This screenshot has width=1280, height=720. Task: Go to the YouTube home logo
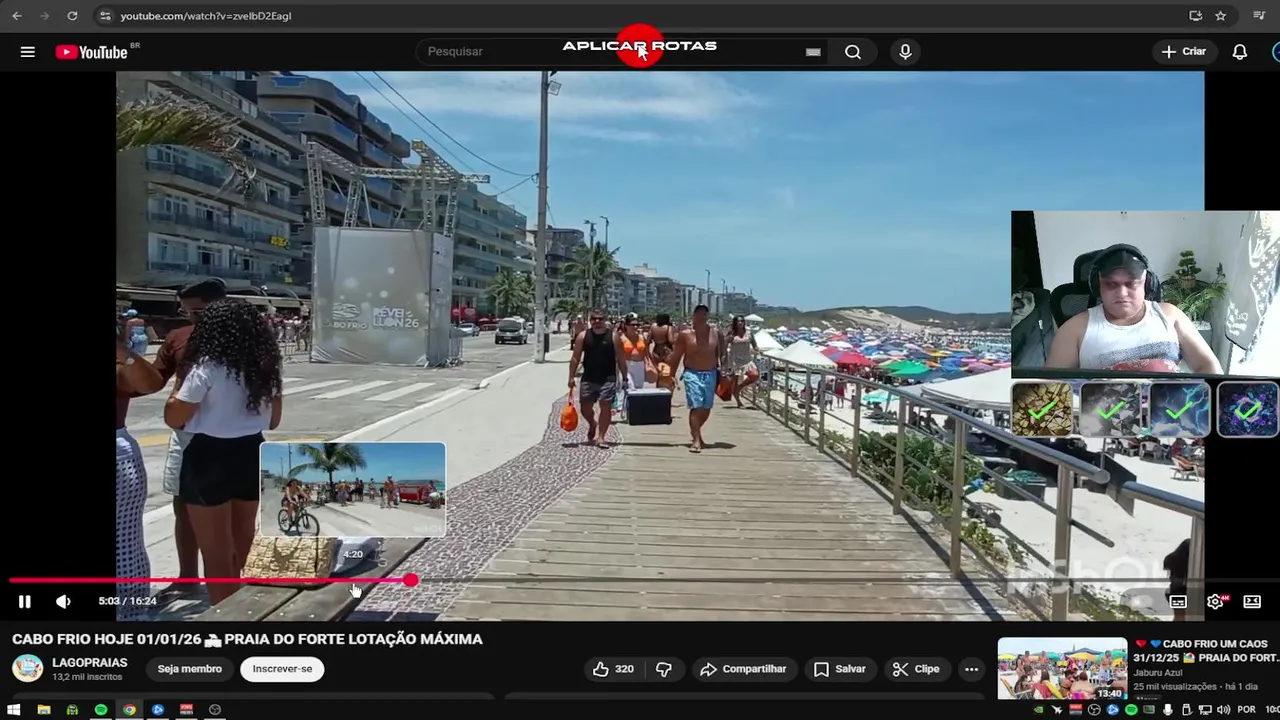tap(91, 52)
